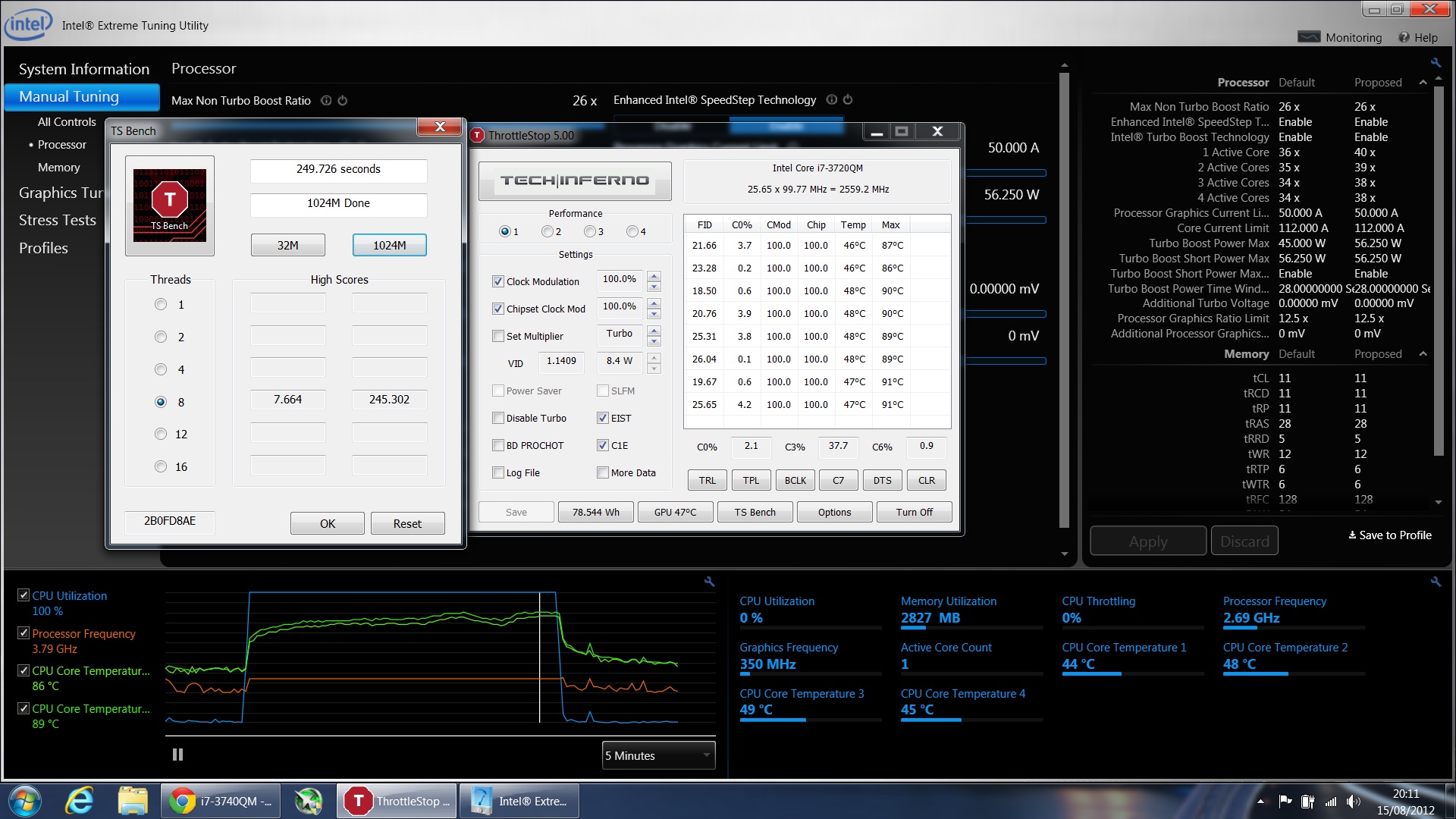Enable BD PROCHOT checkbox

click(x=498, y=445)
